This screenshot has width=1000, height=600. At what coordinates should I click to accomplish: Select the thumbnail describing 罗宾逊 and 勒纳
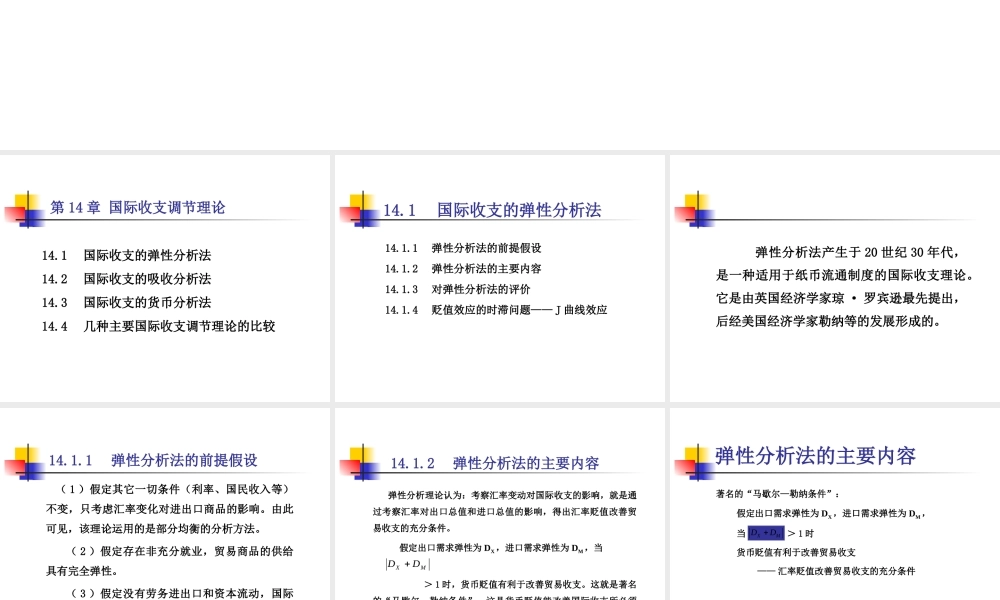click(833, 277)
